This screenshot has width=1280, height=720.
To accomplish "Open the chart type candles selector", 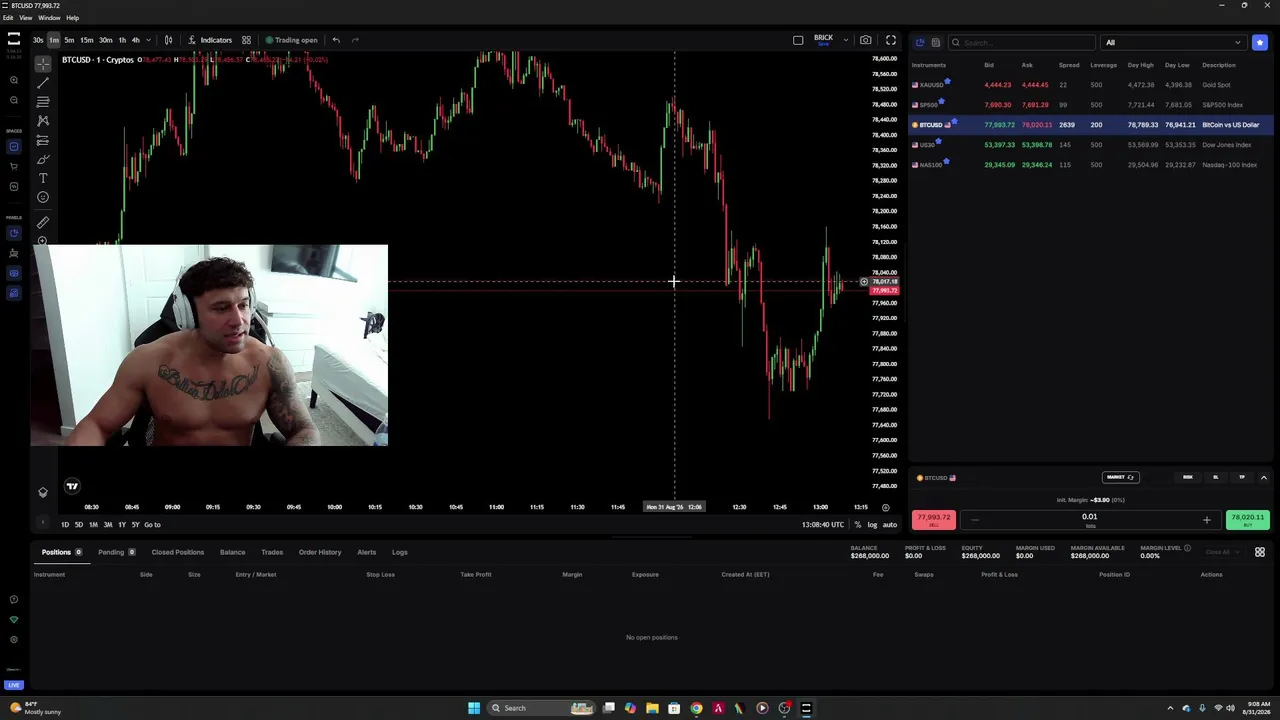I will [168, 40].
